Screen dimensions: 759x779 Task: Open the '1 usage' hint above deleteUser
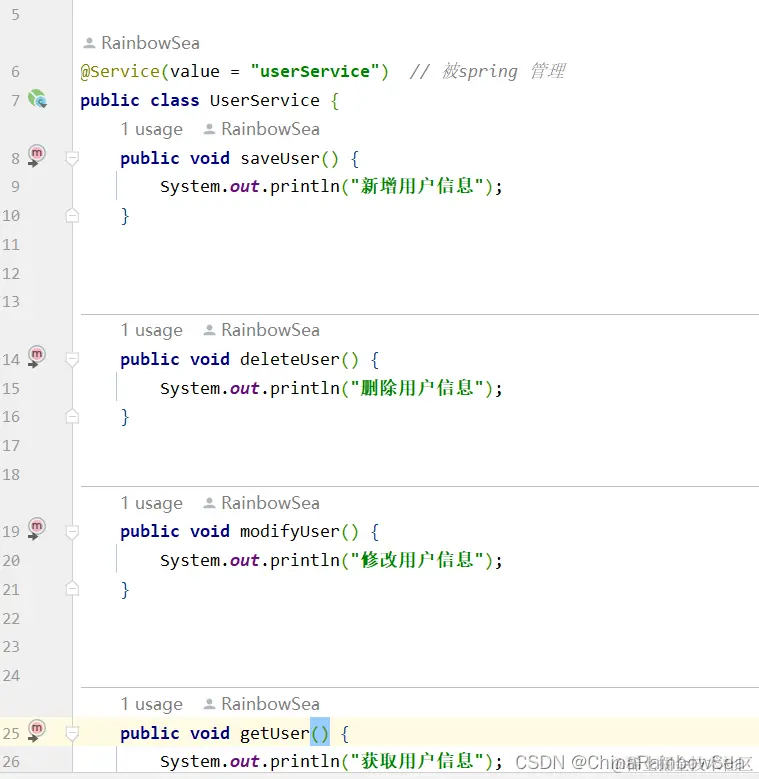(x=152, y=330)
